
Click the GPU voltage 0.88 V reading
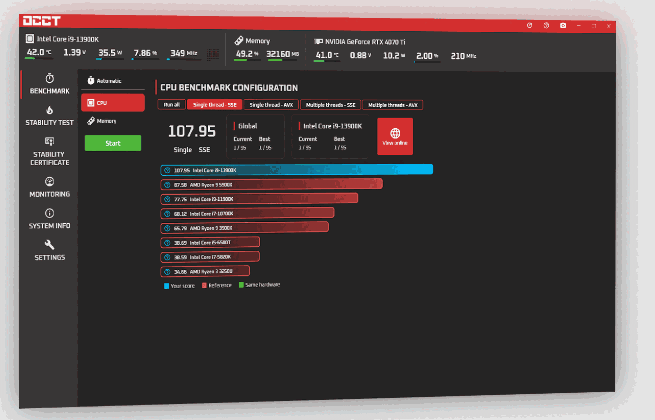360,55
